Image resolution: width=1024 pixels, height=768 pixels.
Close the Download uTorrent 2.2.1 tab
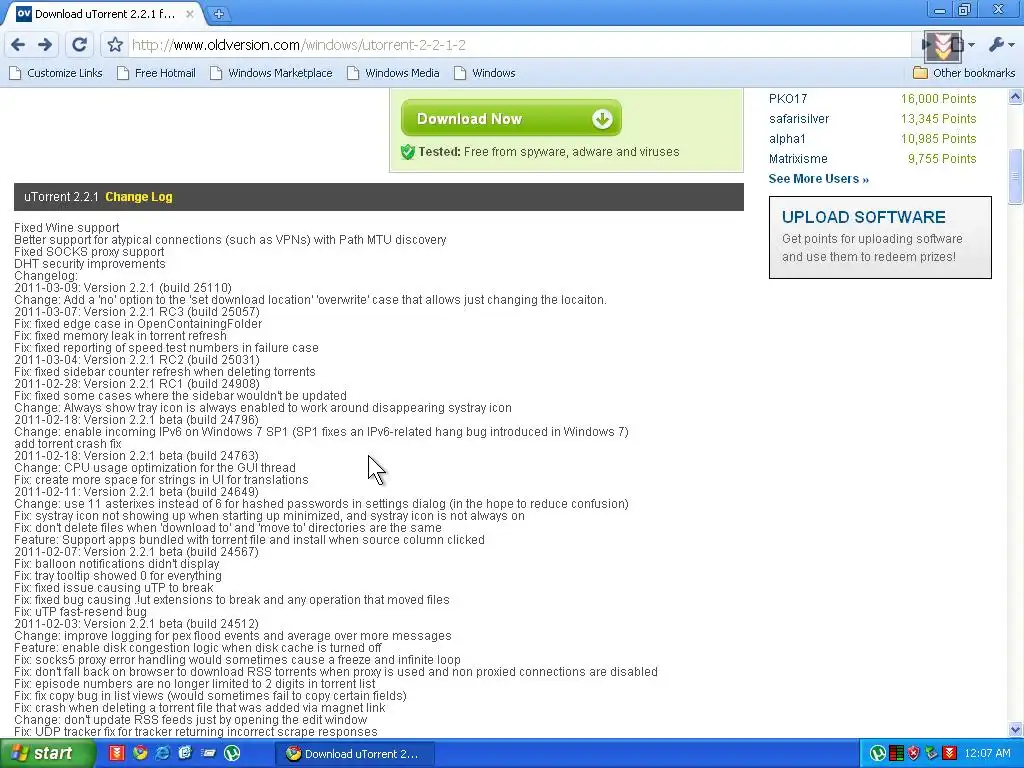pyautogui.click(x=189, y=14)
